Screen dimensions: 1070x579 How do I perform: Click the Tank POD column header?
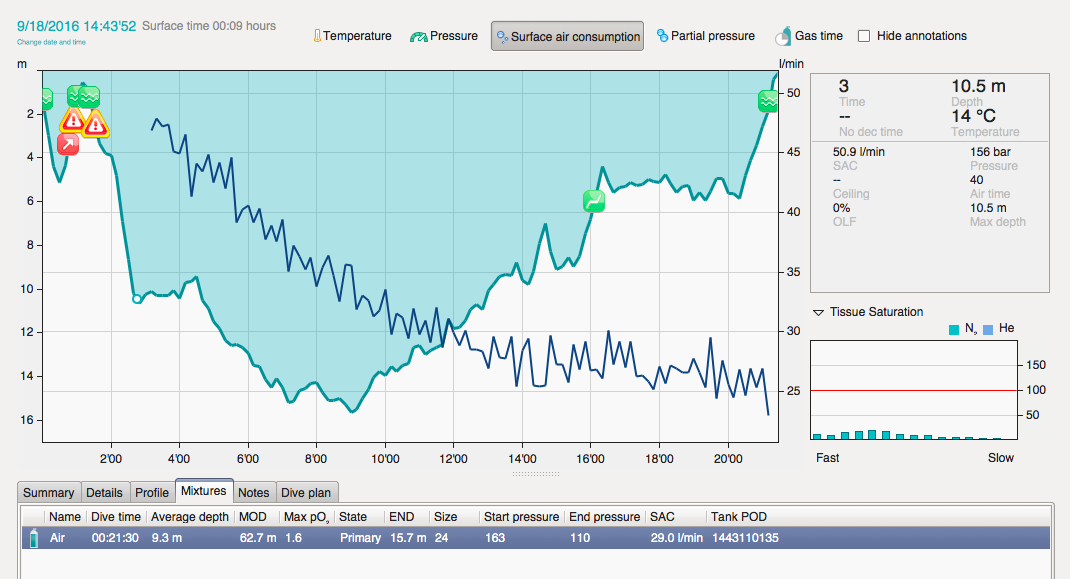tap(738, 517)
